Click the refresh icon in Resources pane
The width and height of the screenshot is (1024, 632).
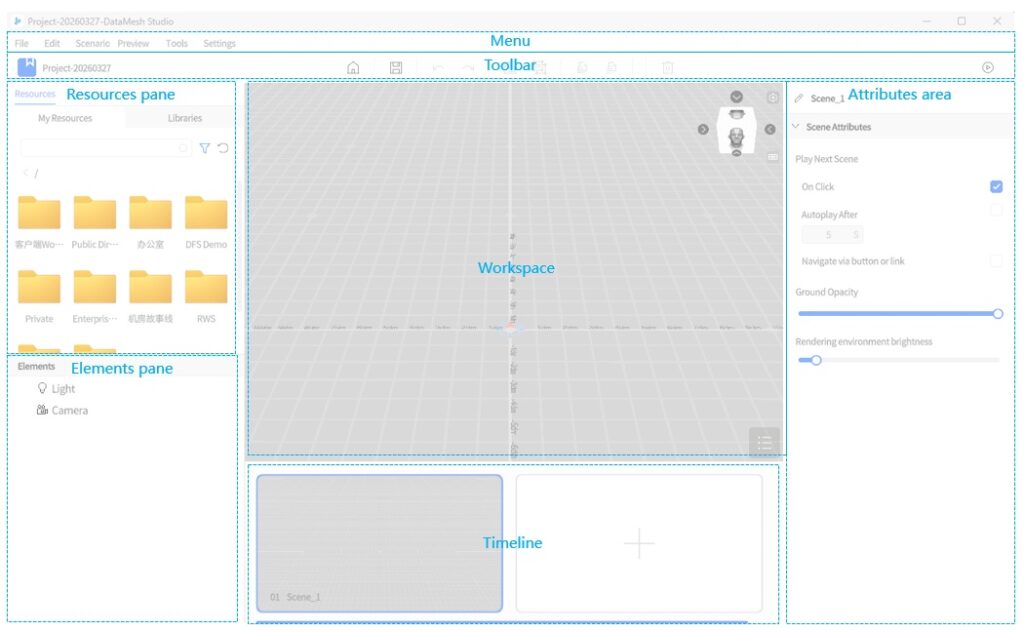222,148
